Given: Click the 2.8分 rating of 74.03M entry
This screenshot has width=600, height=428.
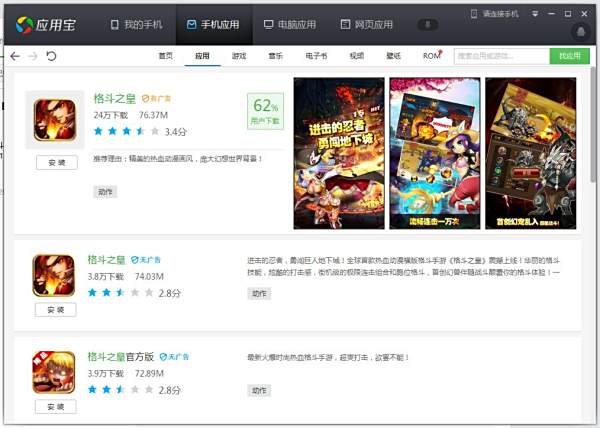Looking at the screenshot, I should coord(134,293).
